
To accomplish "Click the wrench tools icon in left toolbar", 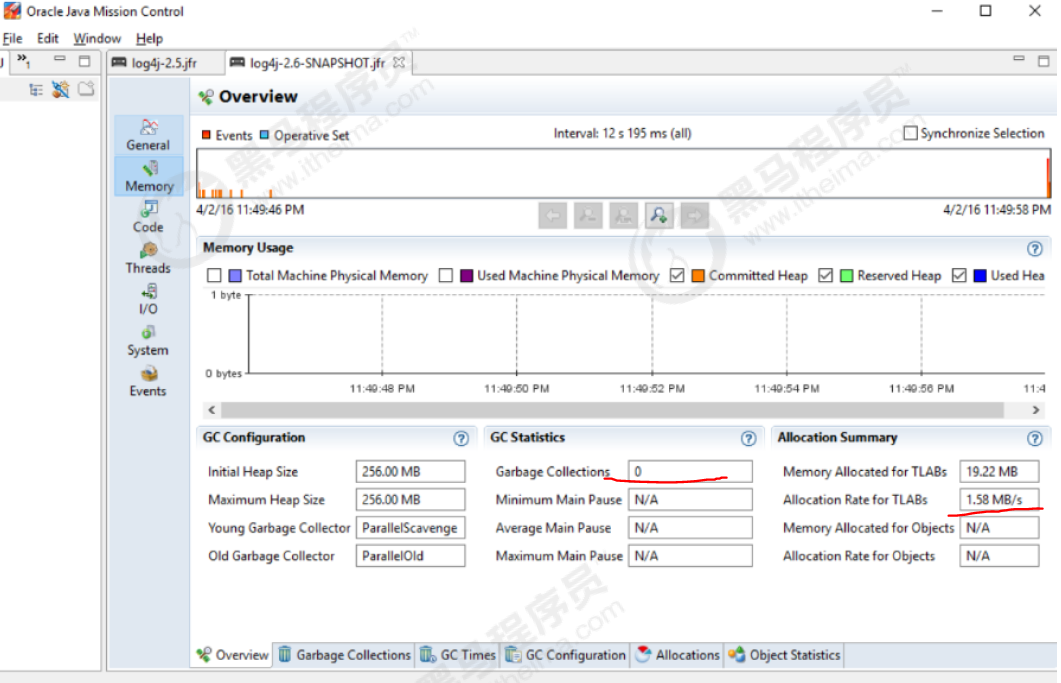I will coord(60,89).
